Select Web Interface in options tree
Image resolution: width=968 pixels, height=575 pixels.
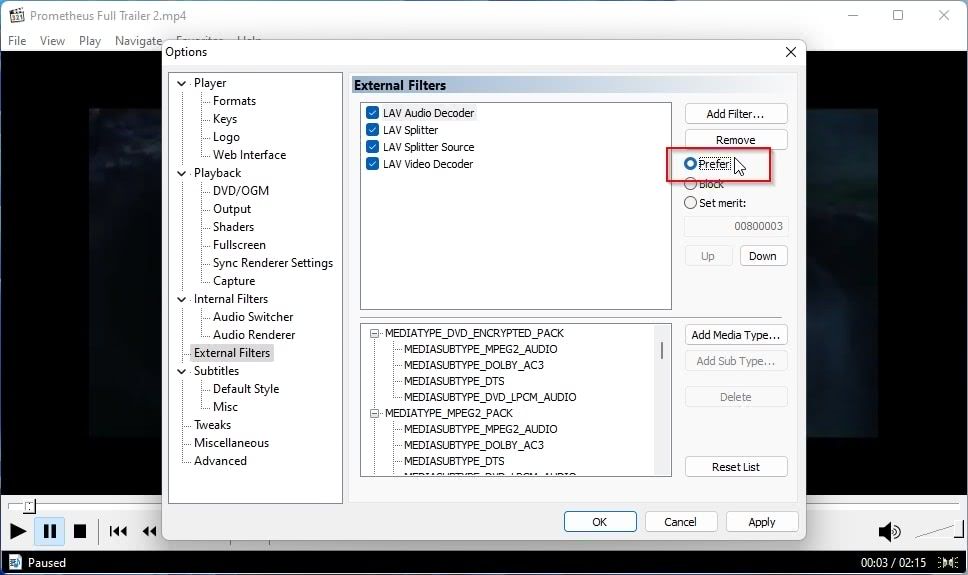pyautogui.click(x=249, y=155)
